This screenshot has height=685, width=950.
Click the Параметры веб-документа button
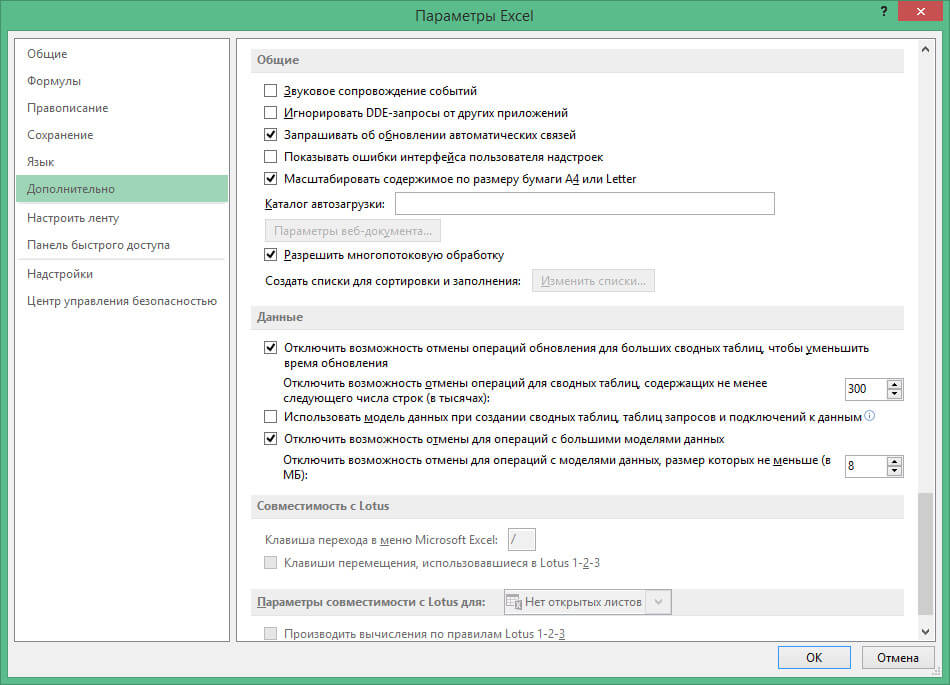tap(353, 231)
